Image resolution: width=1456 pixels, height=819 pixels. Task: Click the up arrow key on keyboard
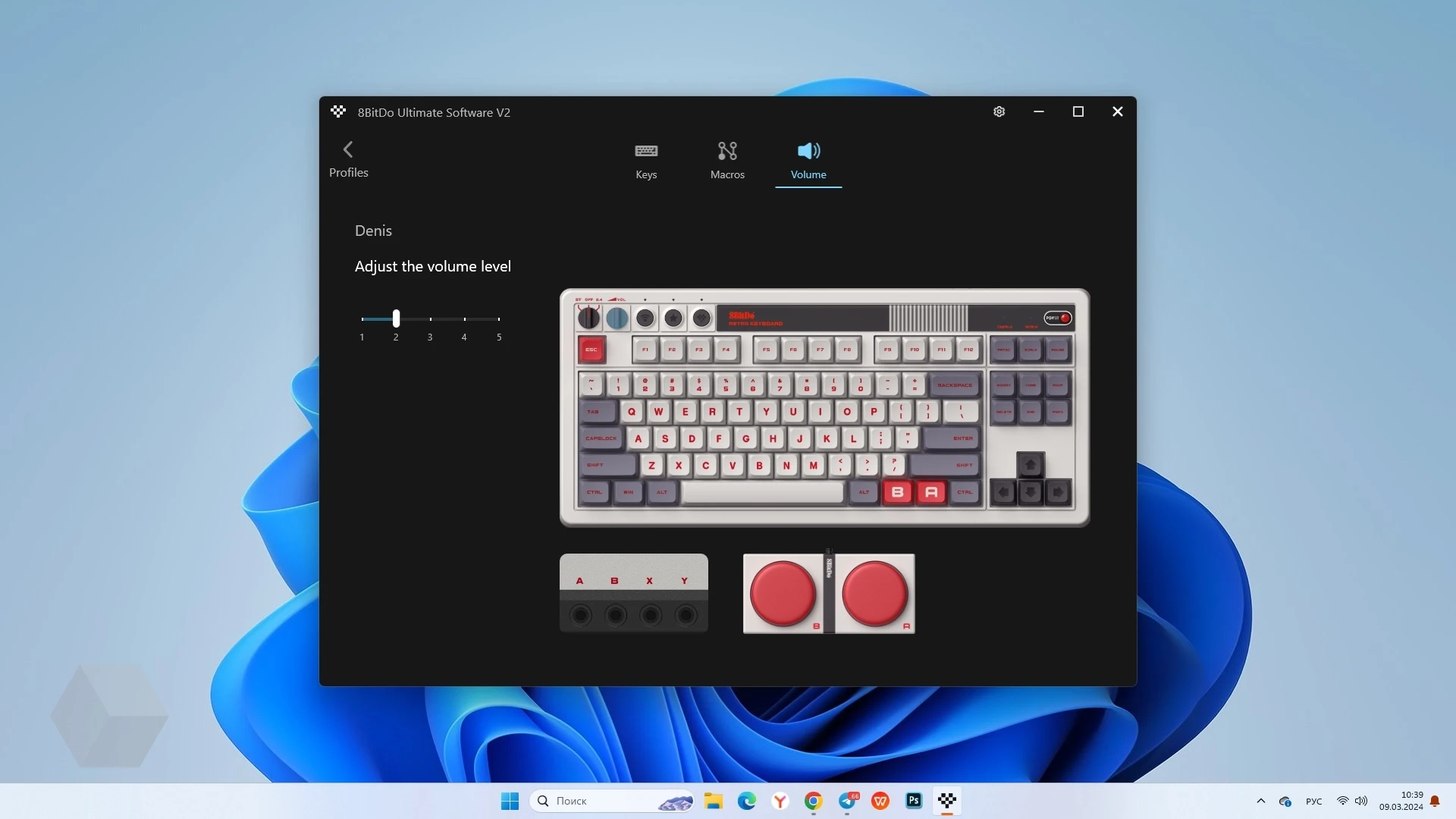pos(1031,464)
